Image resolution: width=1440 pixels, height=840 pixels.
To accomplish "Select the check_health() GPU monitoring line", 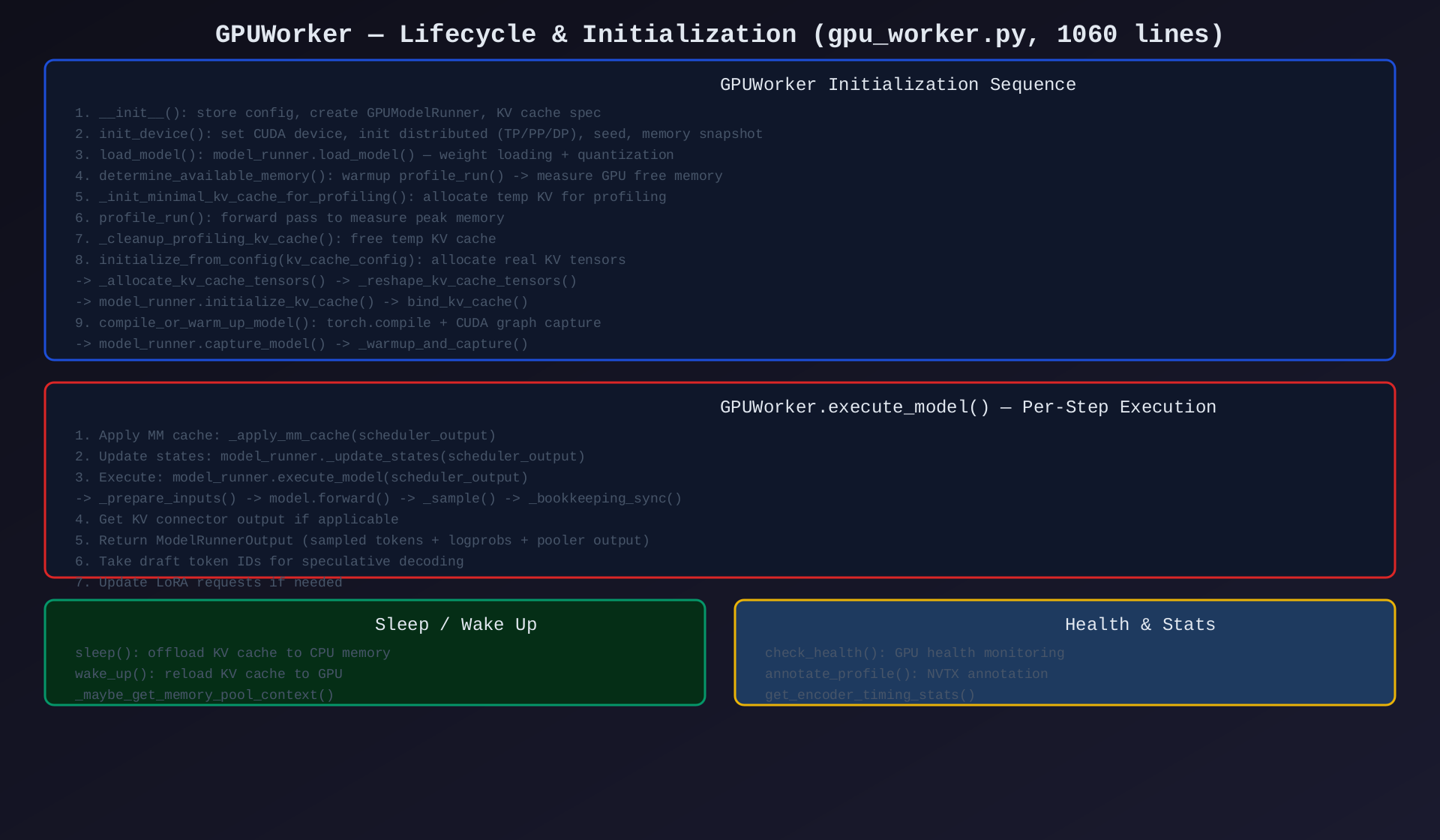I will coord(914,653).
